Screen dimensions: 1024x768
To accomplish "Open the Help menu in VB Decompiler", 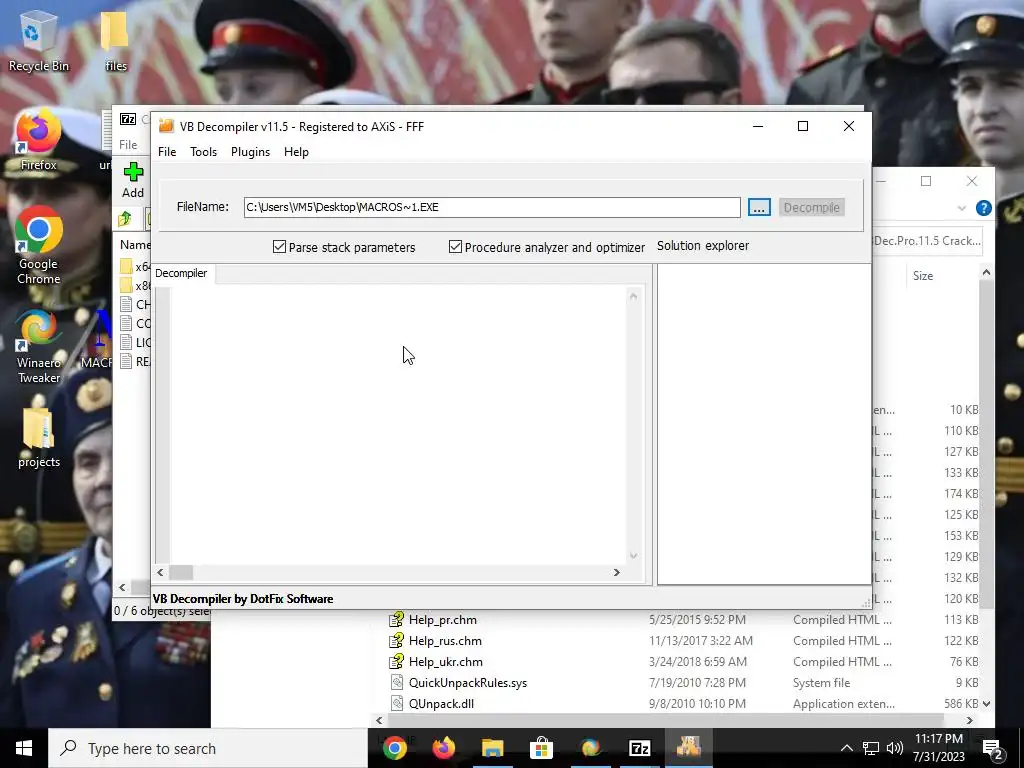I will (x=296, y=152).
